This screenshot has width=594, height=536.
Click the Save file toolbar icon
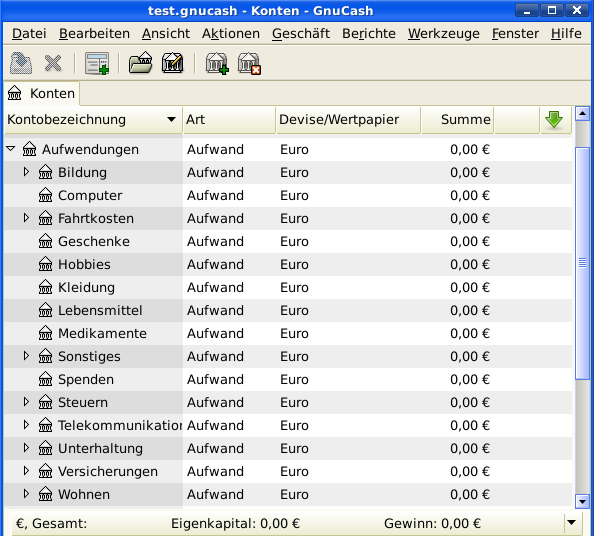[x=21, y=63]
